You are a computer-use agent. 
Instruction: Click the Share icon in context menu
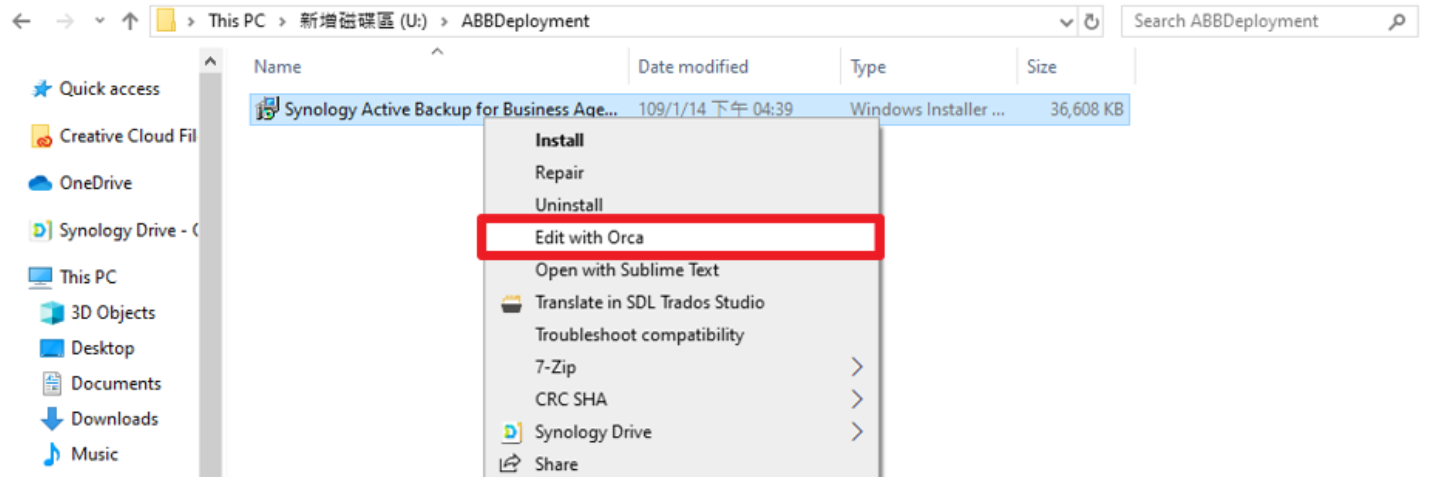[x=511, y=464]
